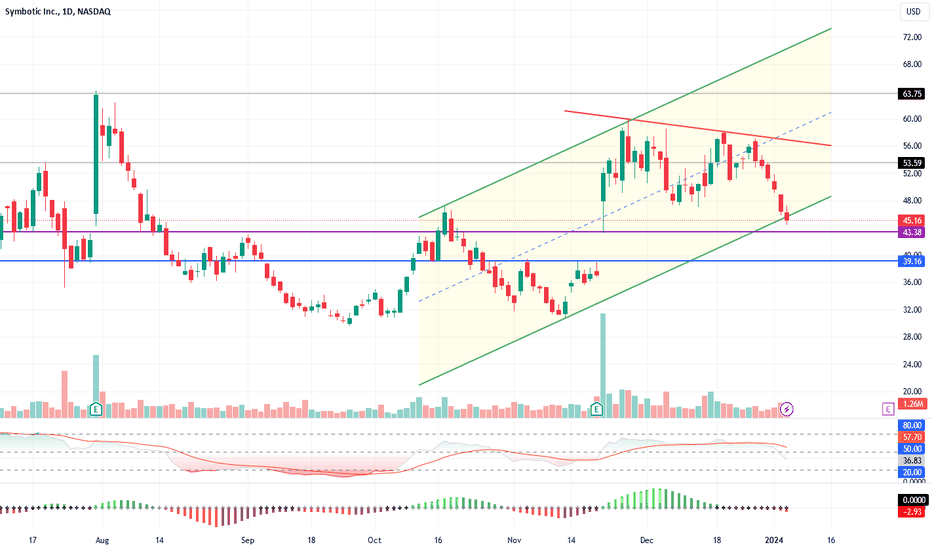Click the purple 43.38 price label
This screenshot has height=550, width=932.
coord(912,232)
